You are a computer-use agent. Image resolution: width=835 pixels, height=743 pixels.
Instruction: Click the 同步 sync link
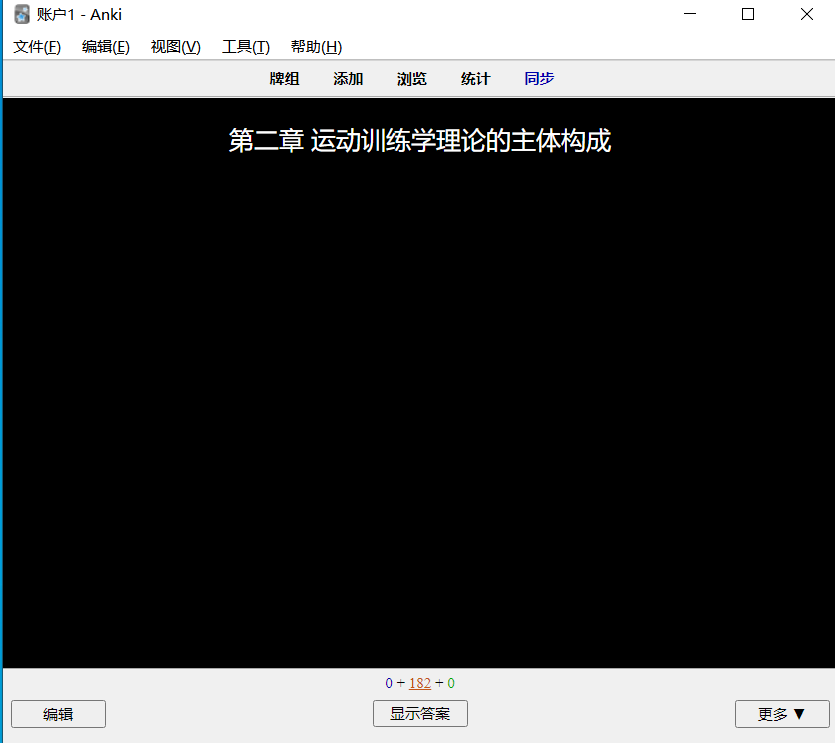click(x=539, y=79)
